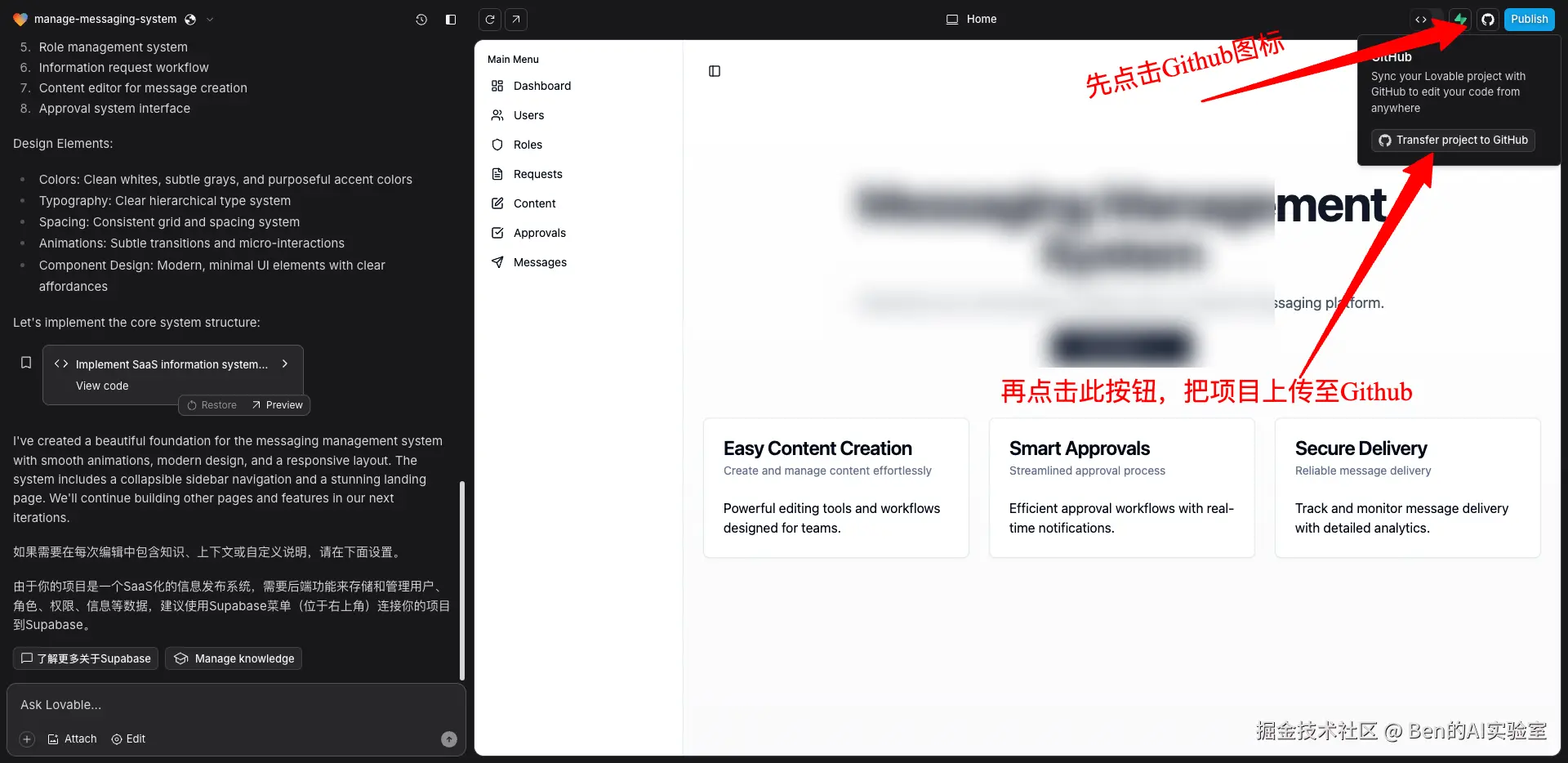This screenshot has height=763, width=1568.
Task: Refresh the preview with reload icon
Action: click(x=490, y=20)
